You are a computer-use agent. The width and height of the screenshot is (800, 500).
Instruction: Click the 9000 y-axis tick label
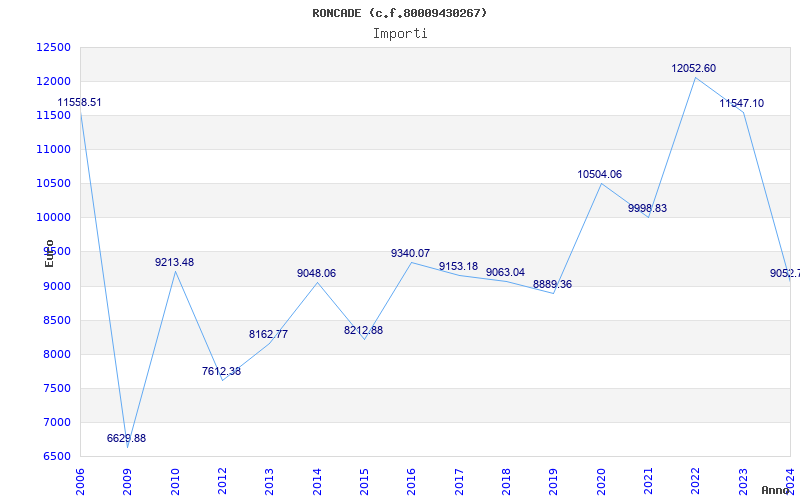pos(56,286)
